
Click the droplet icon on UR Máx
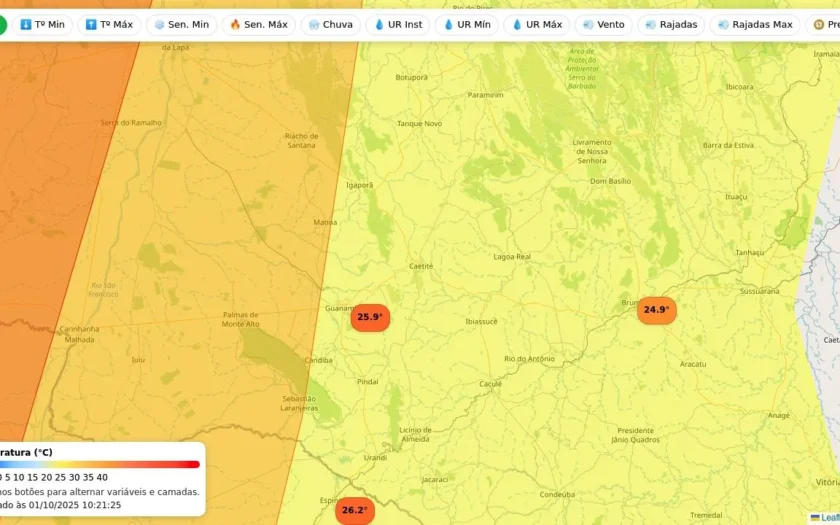[517, 24]
